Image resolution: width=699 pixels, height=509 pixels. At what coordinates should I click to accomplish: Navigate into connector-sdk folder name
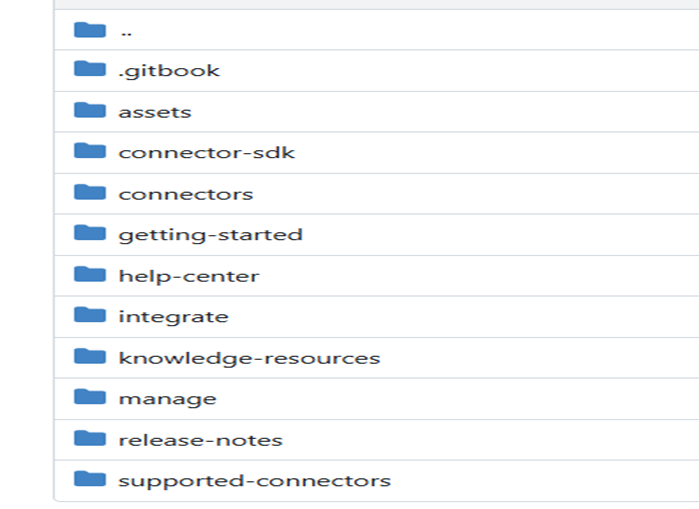[x=207, y=153]
